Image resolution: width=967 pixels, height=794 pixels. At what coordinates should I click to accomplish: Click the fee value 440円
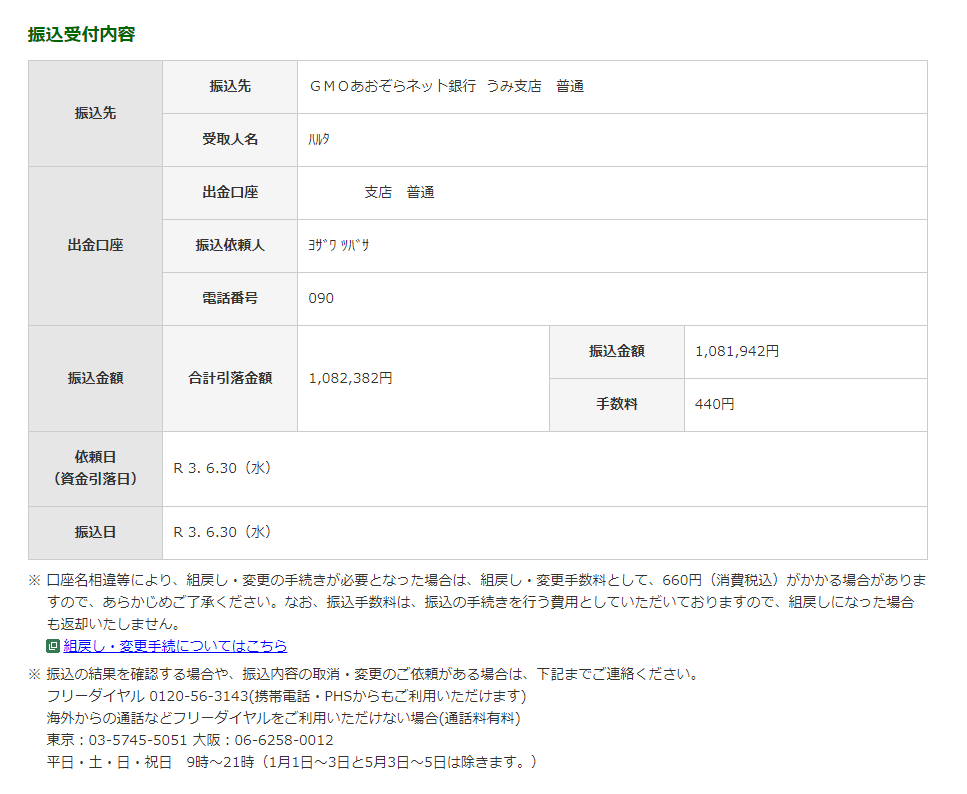click(715, 405)
